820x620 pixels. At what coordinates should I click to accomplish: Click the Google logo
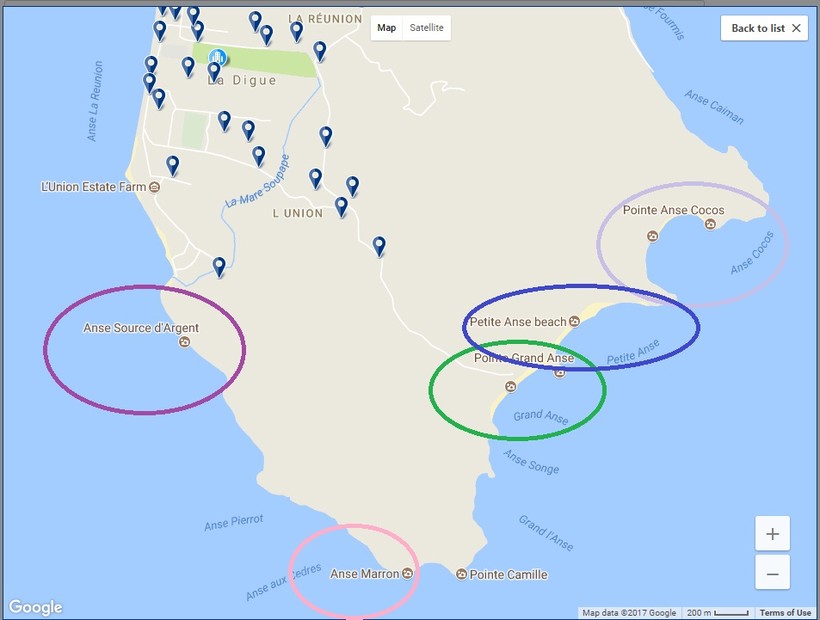[35, 607]
